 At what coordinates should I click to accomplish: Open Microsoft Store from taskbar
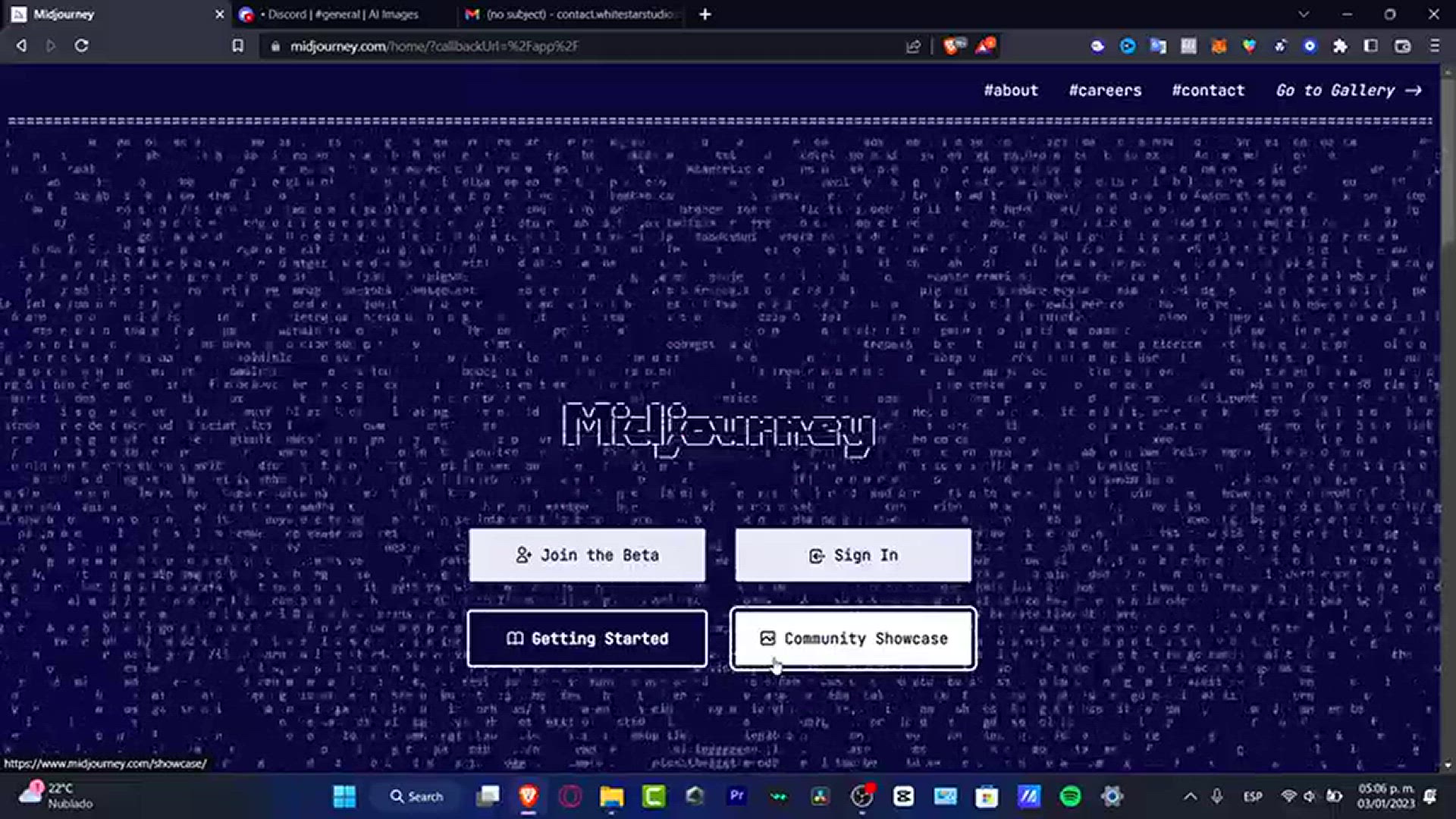(x=987, y=796)
